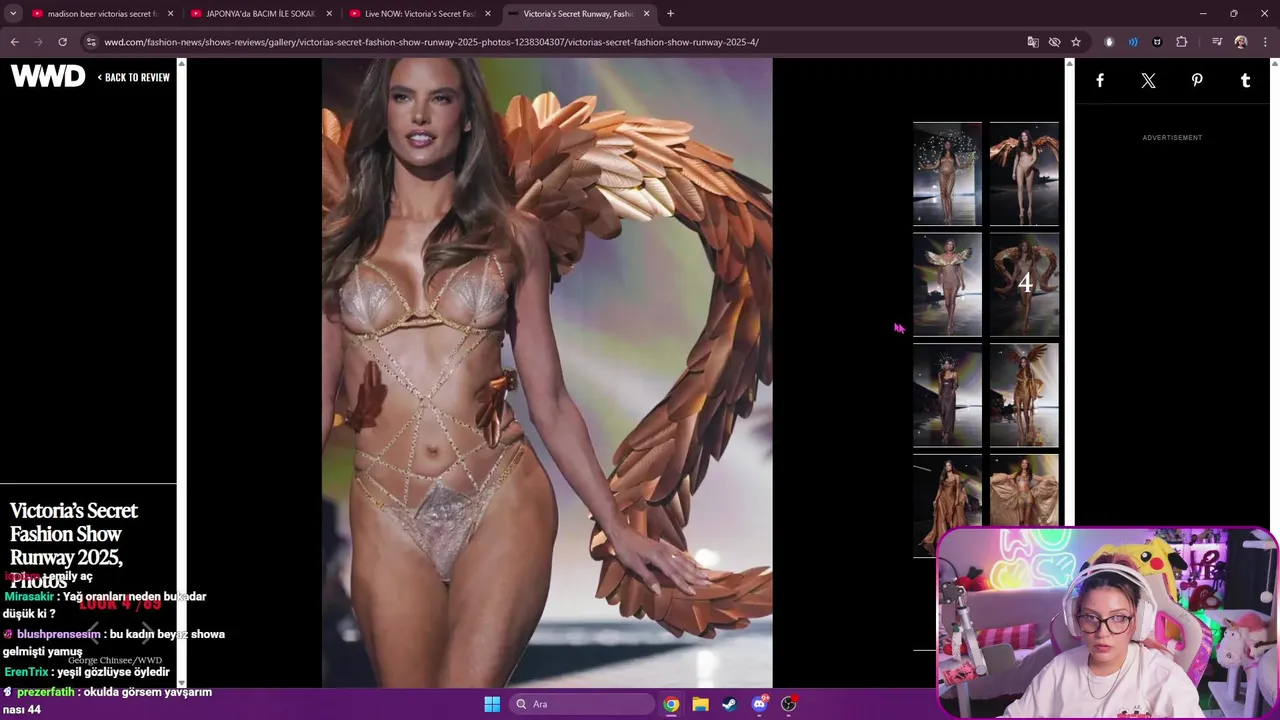Reload the current page
This screenshot has height=720, width=1280.
(x=62, y=42)
